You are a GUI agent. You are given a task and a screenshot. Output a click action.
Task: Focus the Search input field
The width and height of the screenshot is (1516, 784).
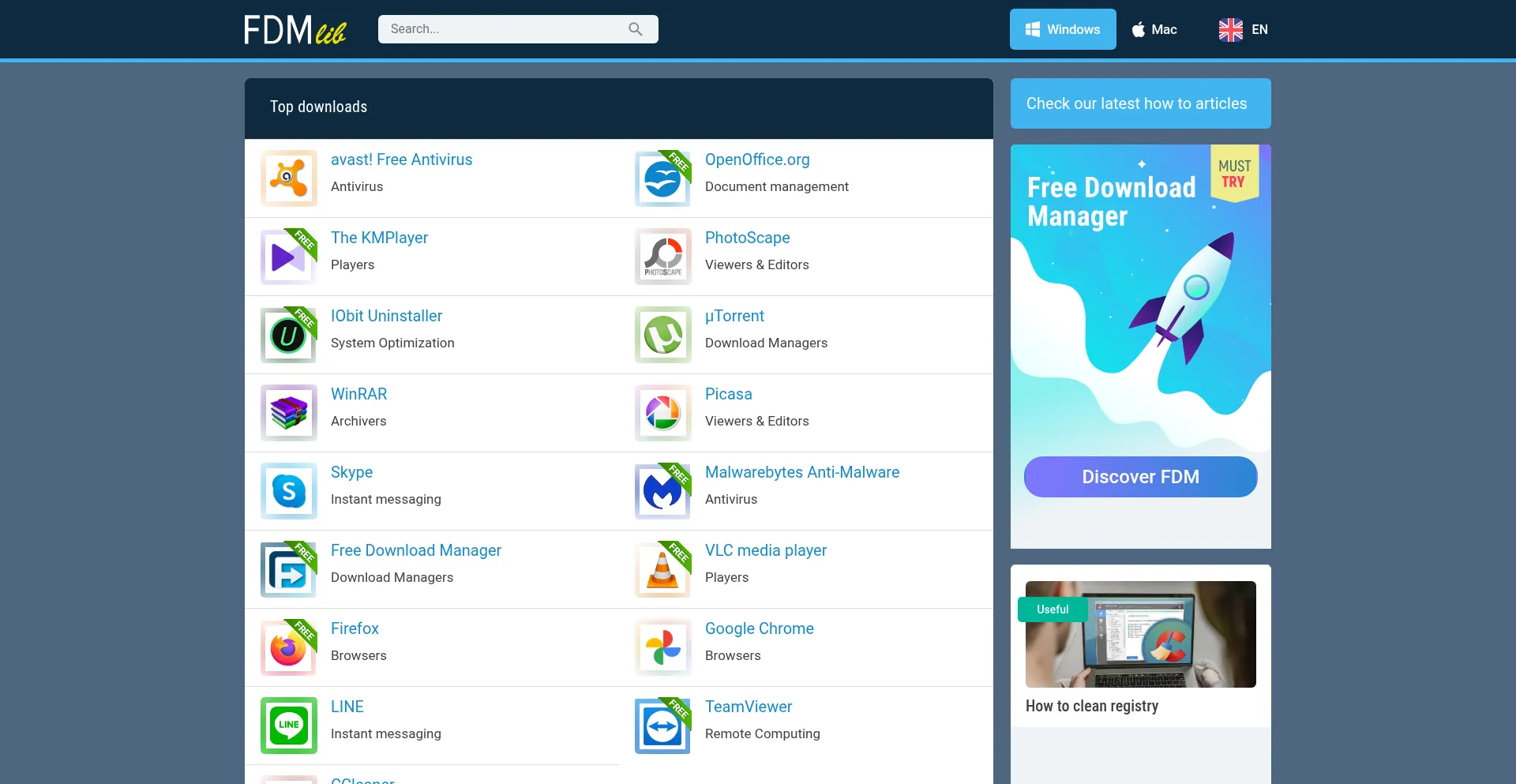[x=505, y=29]
